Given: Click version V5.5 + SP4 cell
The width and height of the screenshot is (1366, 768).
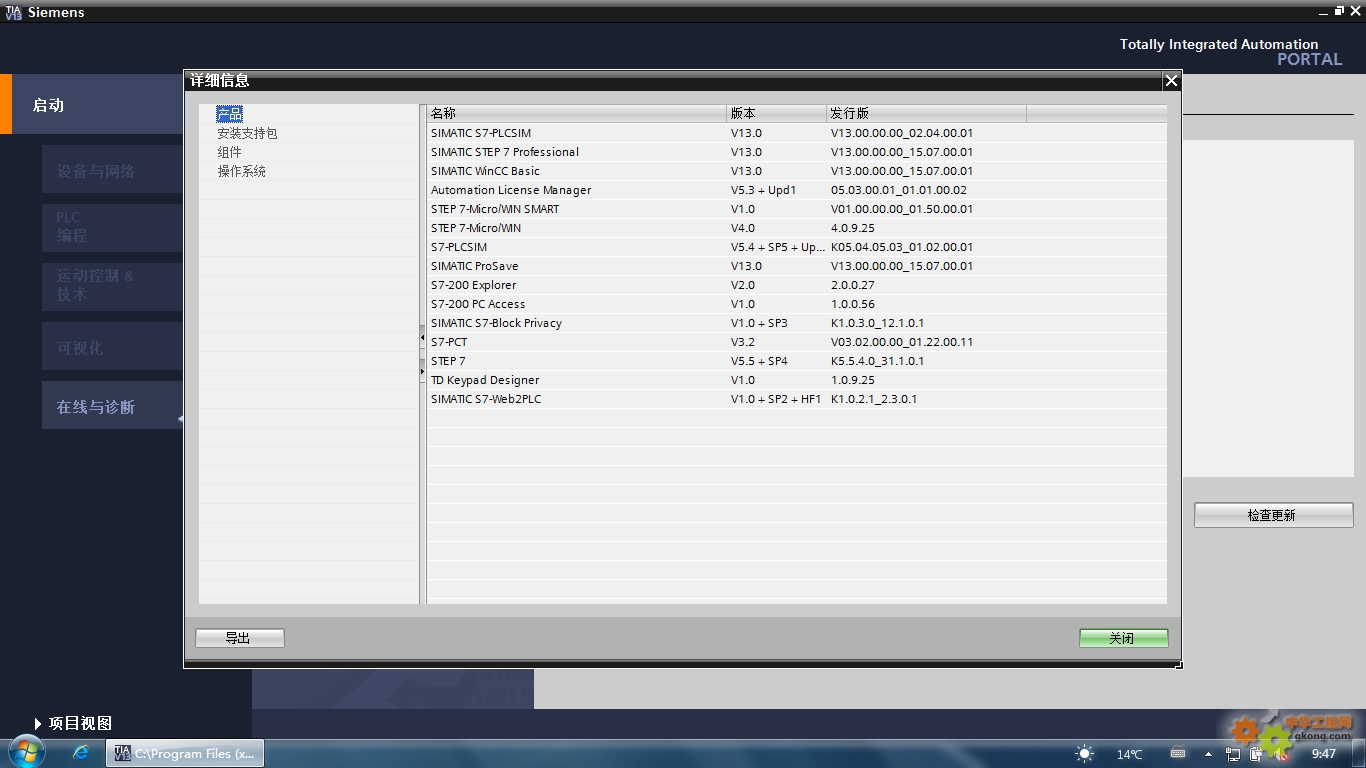Looking at the screenshot, I should 759,361.
